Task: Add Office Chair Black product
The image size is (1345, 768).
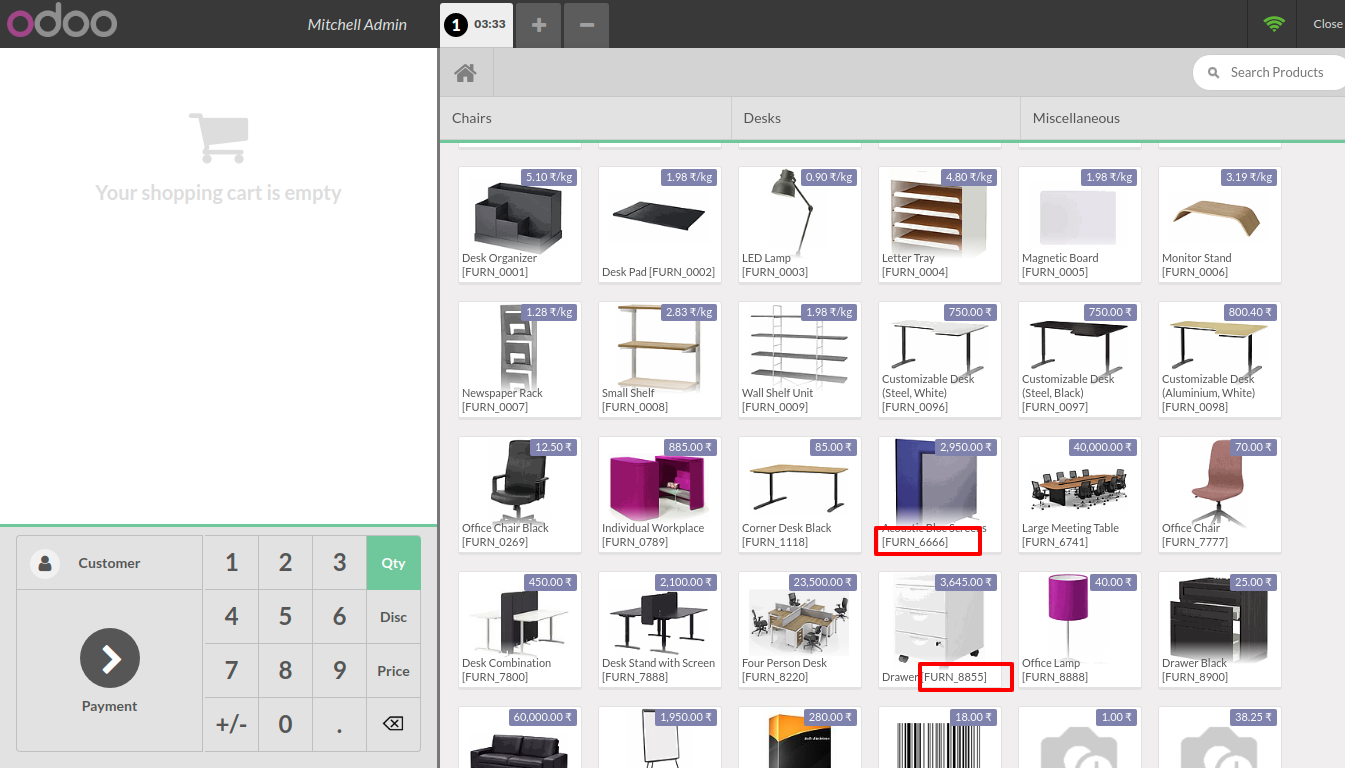Action: point(520,495)
